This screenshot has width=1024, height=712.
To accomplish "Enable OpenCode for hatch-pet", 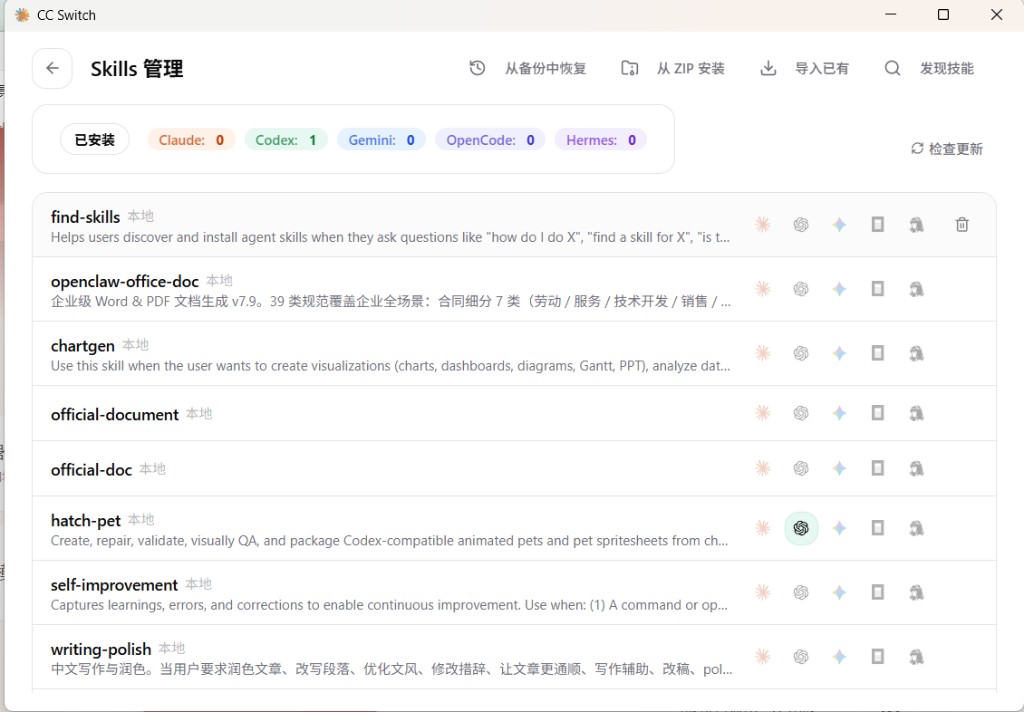I will [878, 528].
